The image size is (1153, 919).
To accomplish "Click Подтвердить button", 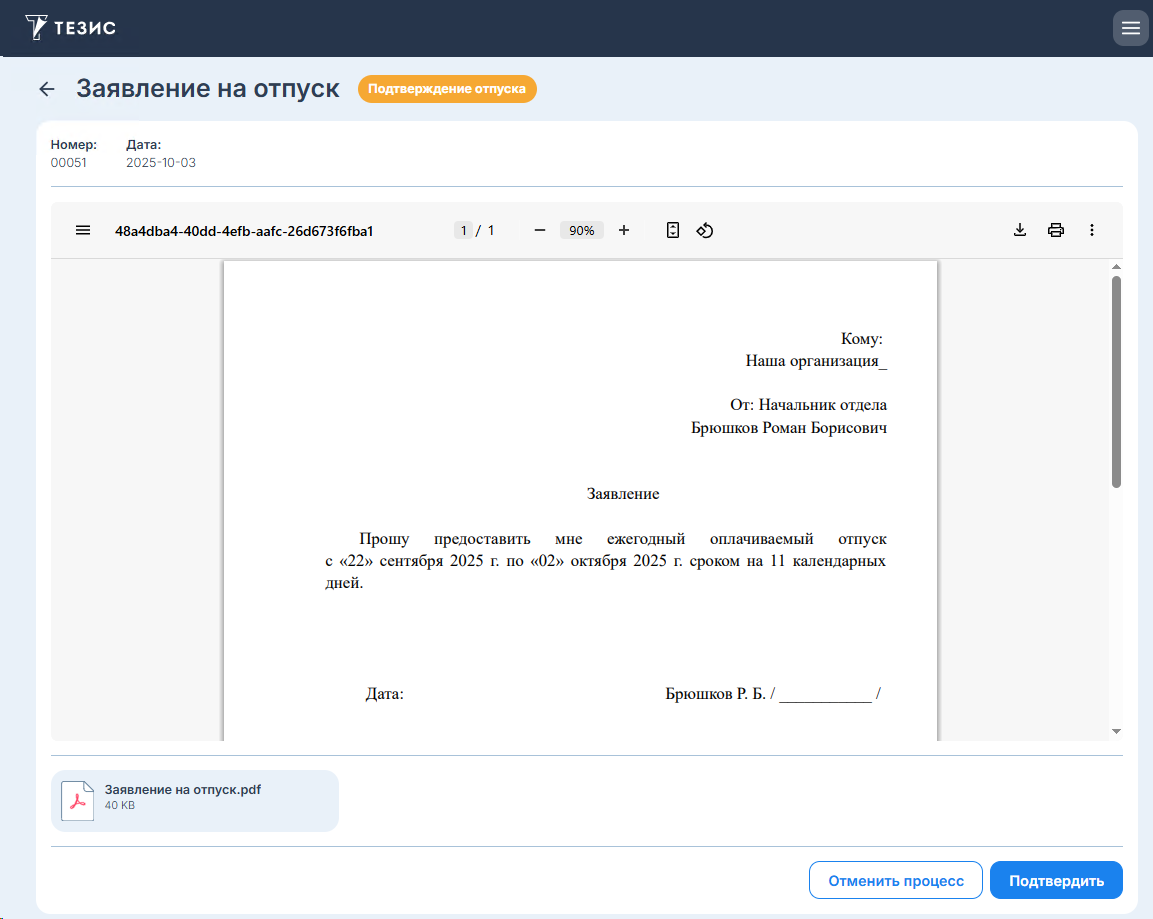I will pyautogui.click(x=1056, y=881).
